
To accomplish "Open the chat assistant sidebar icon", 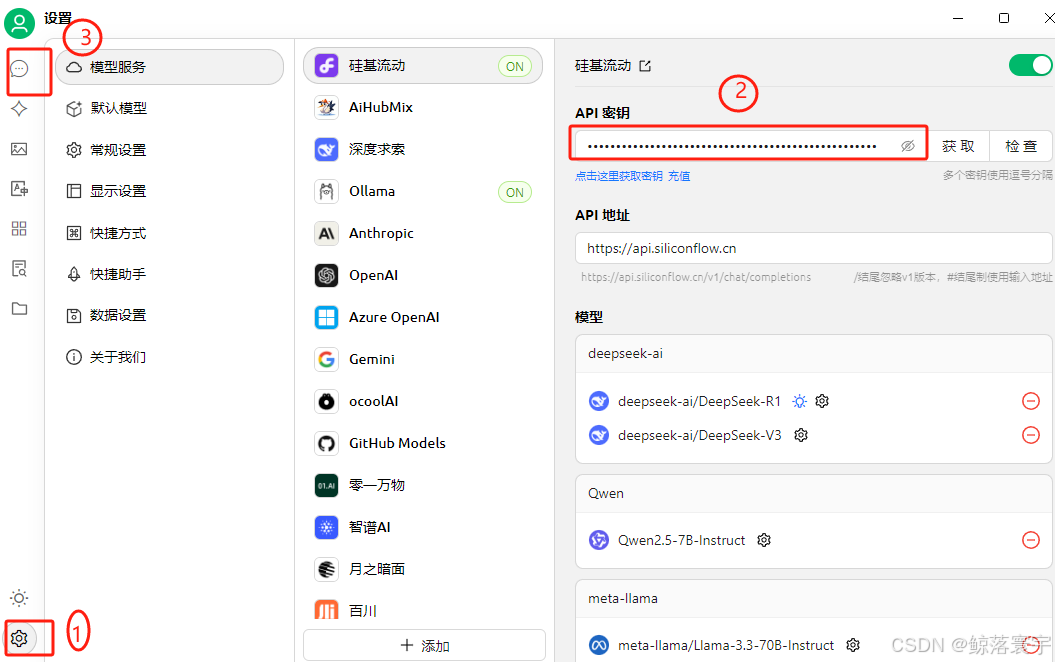I will 20,69.
